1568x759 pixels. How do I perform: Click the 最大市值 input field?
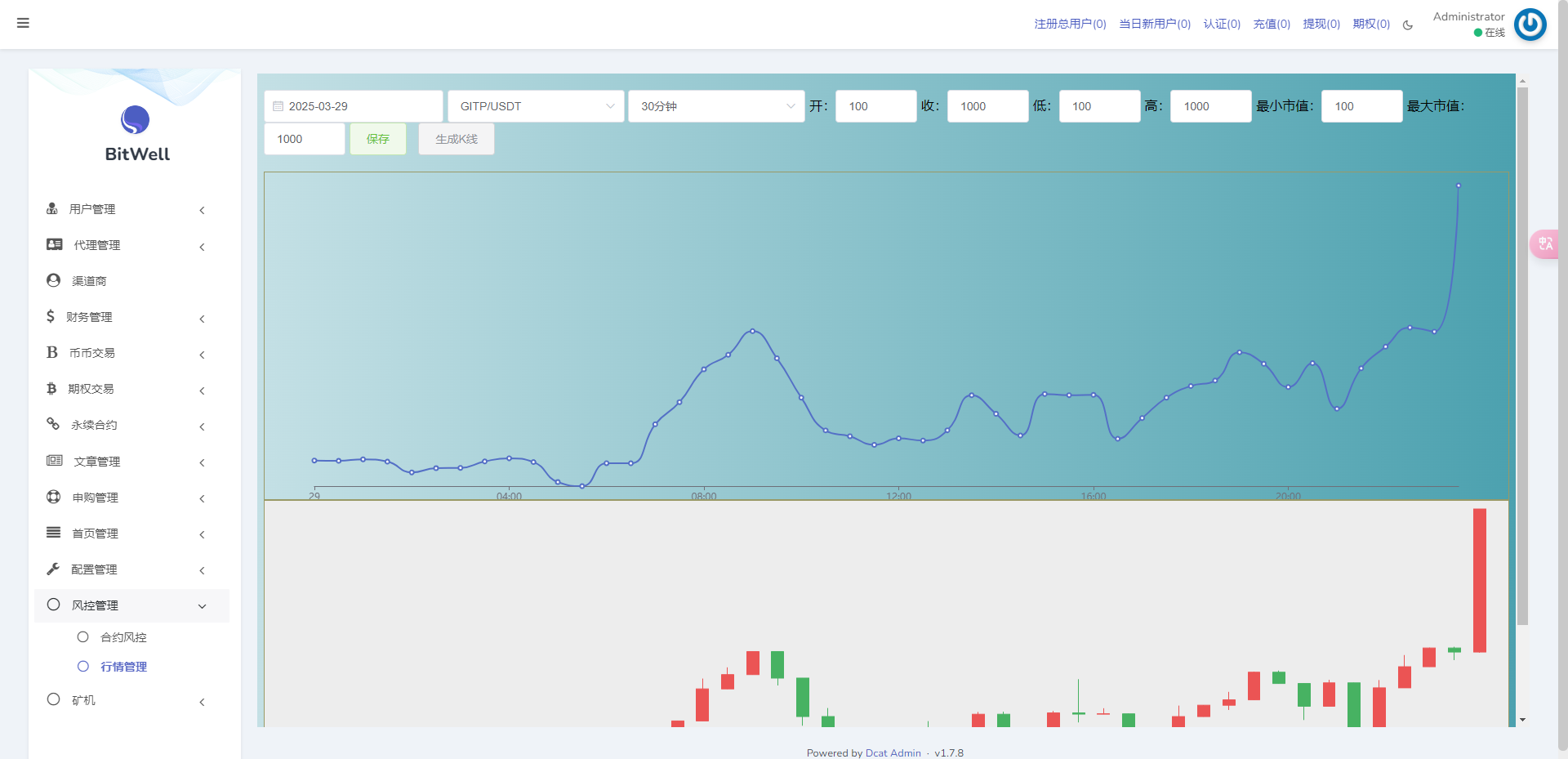[304, 139]
